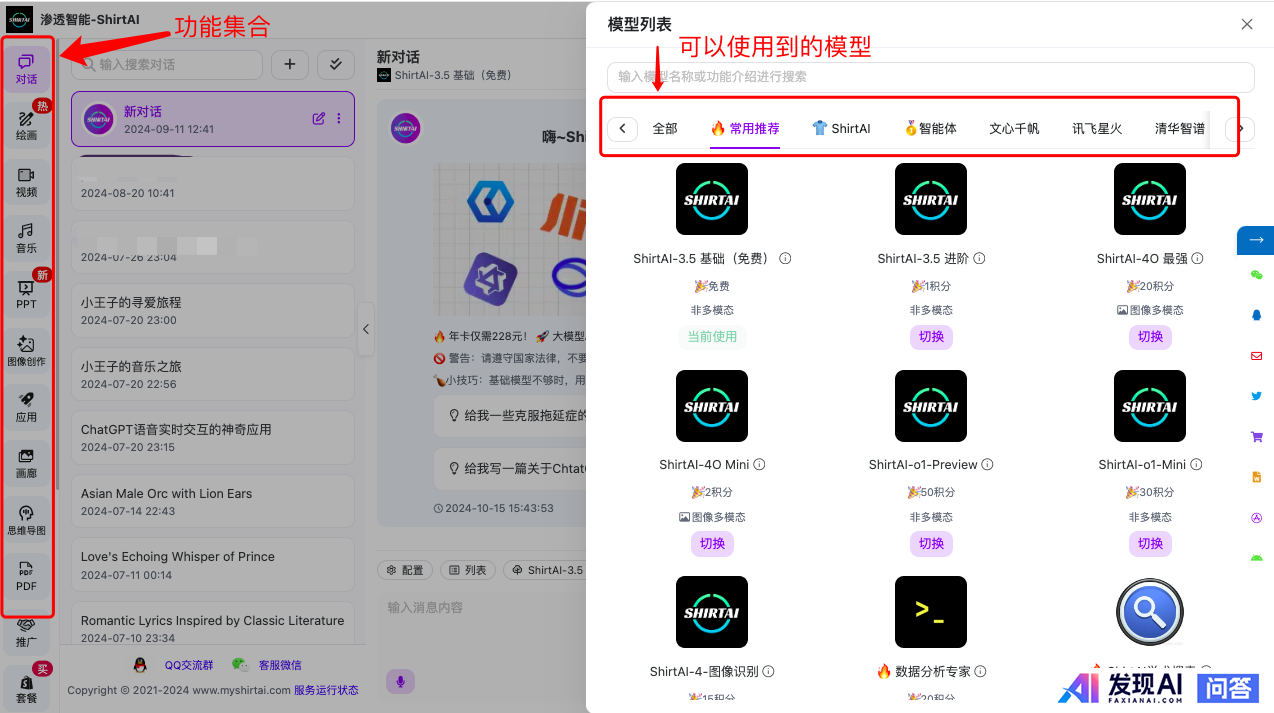Click the microphone voice input icon
The width and height of the screenshot is (1274, 713).
click(401, 681)
